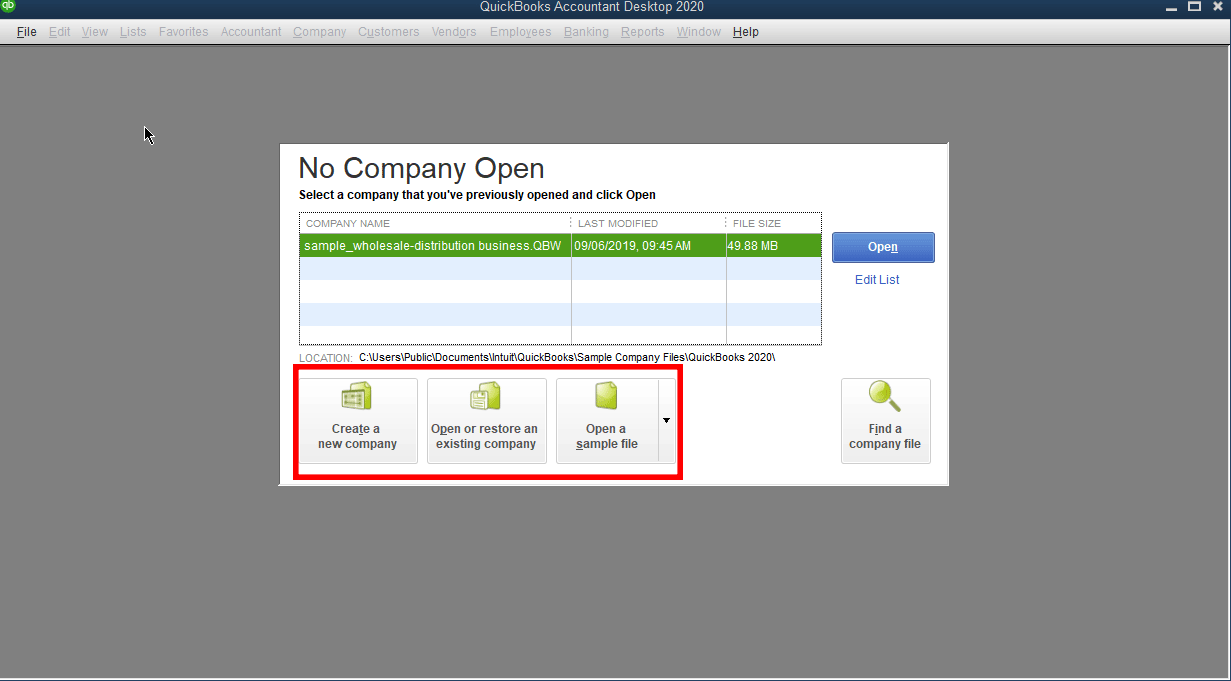Screen dimensions: 1231x681
Task: Click the Open a sample file icon
Action: [x=607, y=397]
